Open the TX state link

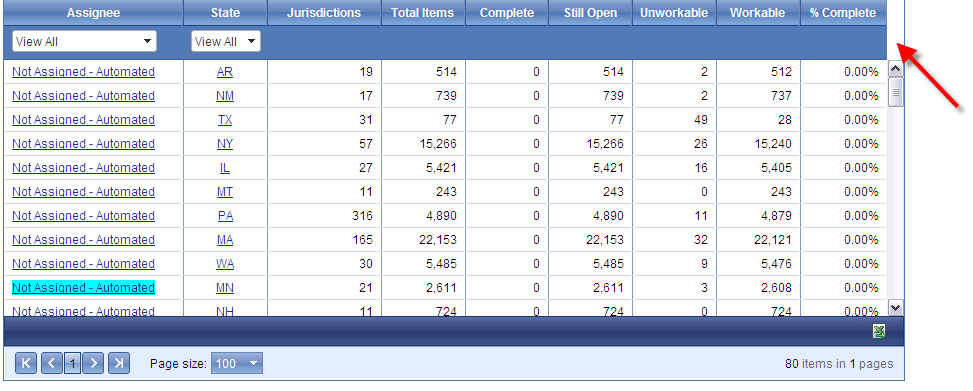tap(225, 120)
